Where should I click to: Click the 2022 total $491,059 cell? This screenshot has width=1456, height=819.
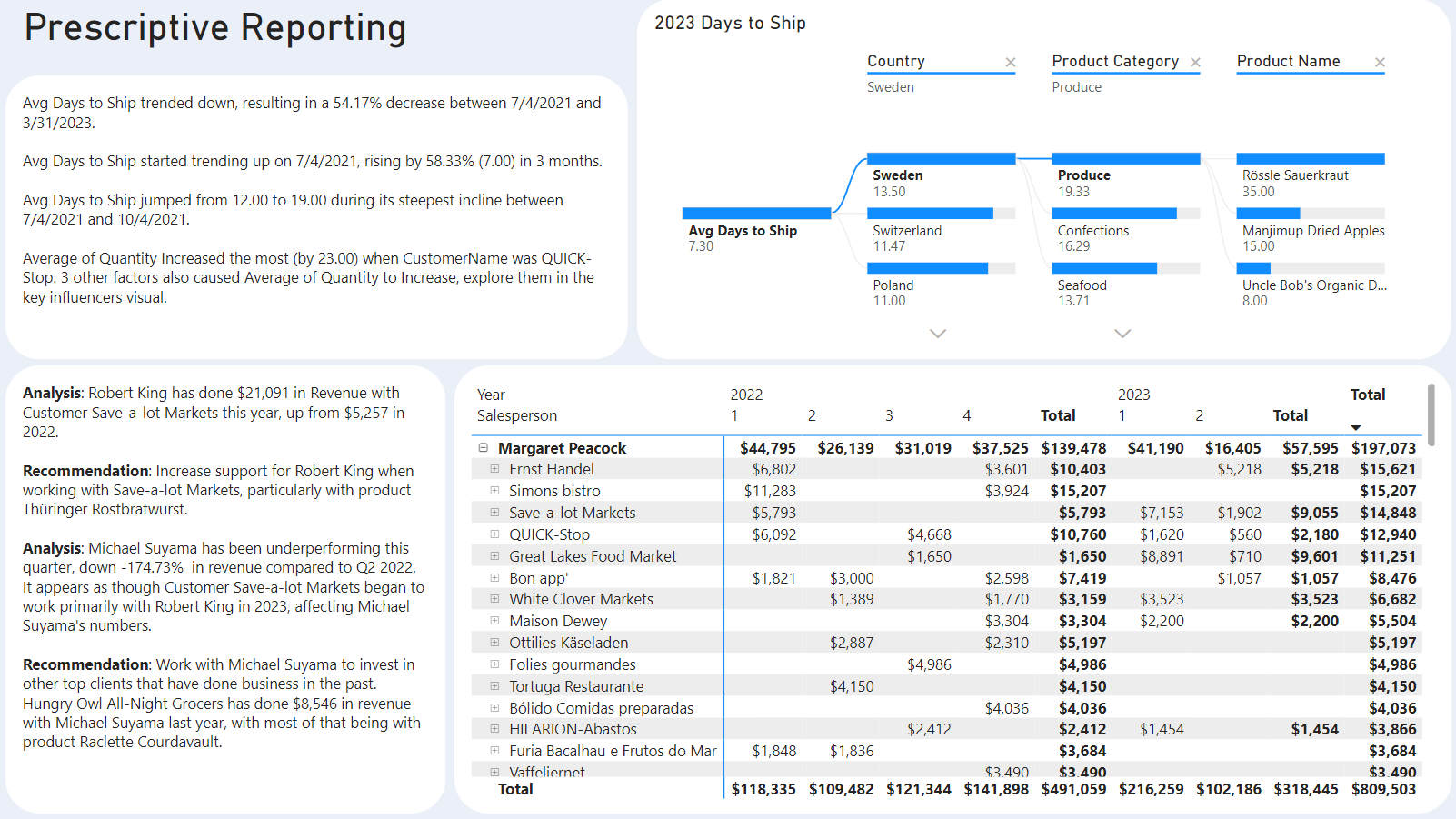[1074, 789]
